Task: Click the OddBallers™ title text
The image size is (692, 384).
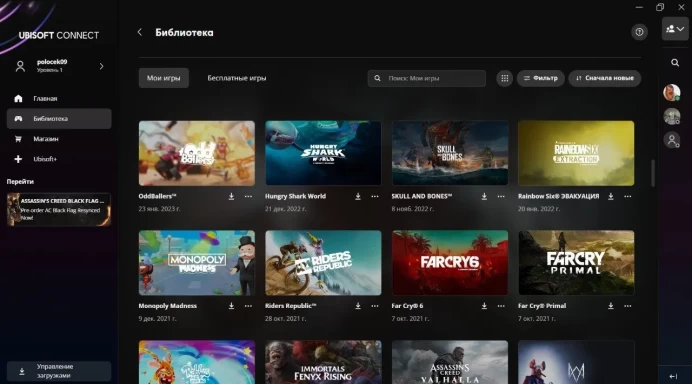Action: (158, 196)
